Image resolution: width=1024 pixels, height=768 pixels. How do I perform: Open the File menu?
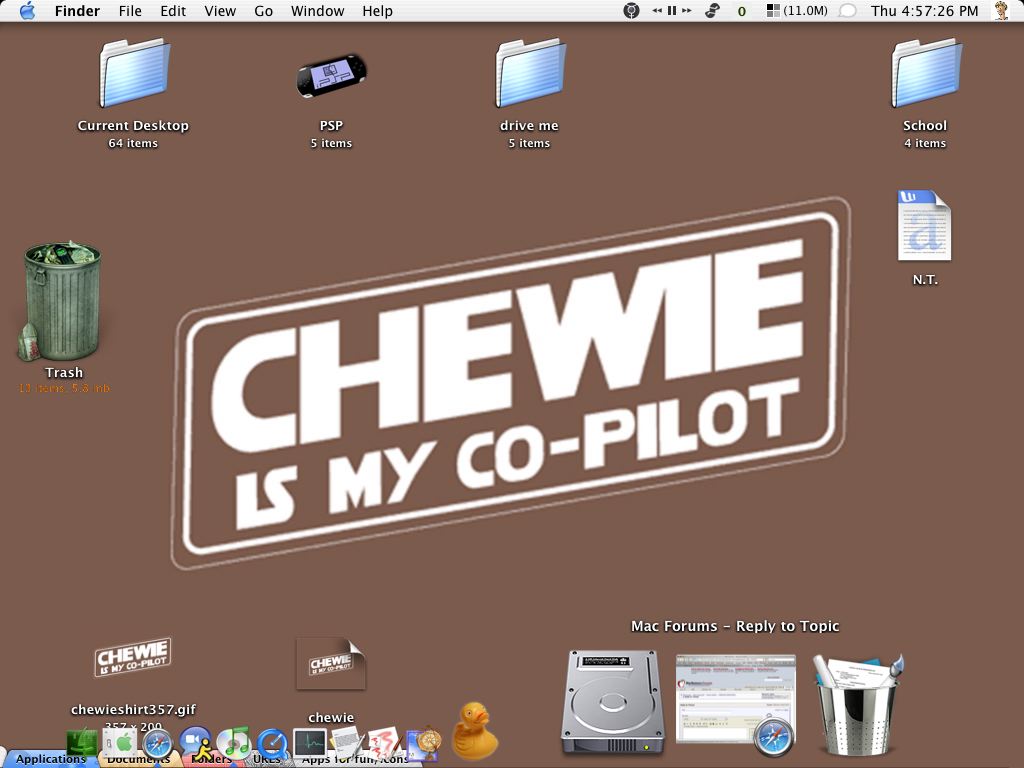click(130, 11)
